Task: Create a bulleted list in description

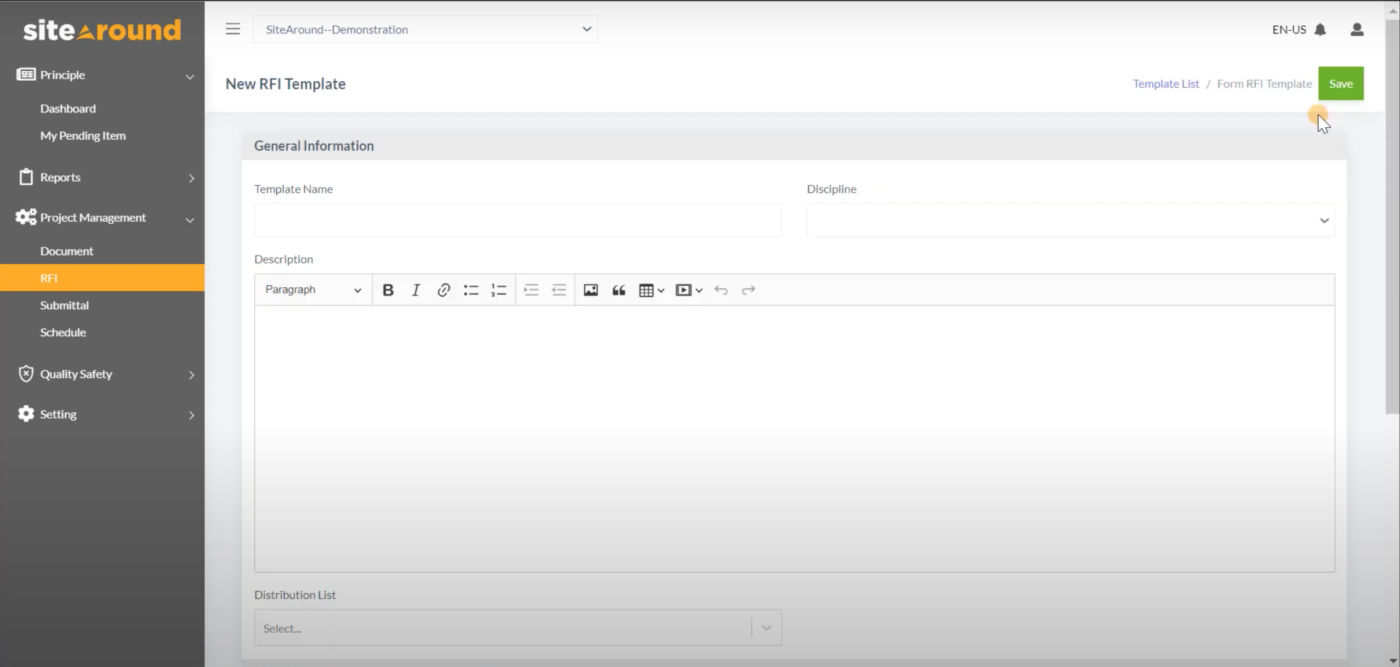Action: pos(471,289)
